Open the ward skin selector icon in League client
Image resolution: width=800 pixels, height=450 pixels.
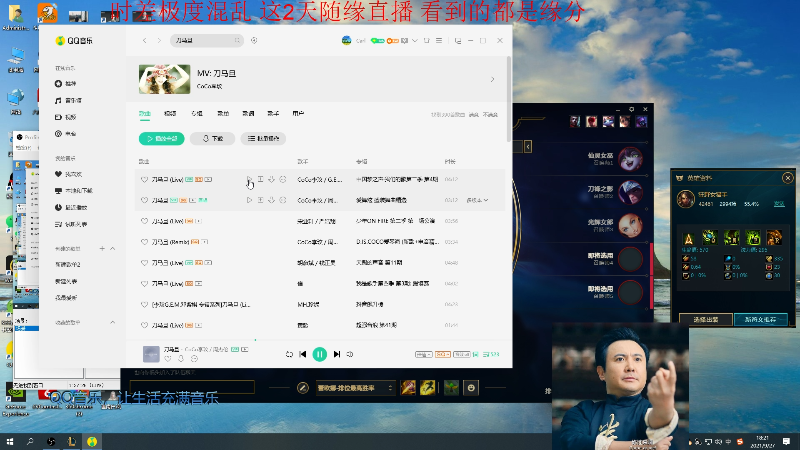(451, 388)
